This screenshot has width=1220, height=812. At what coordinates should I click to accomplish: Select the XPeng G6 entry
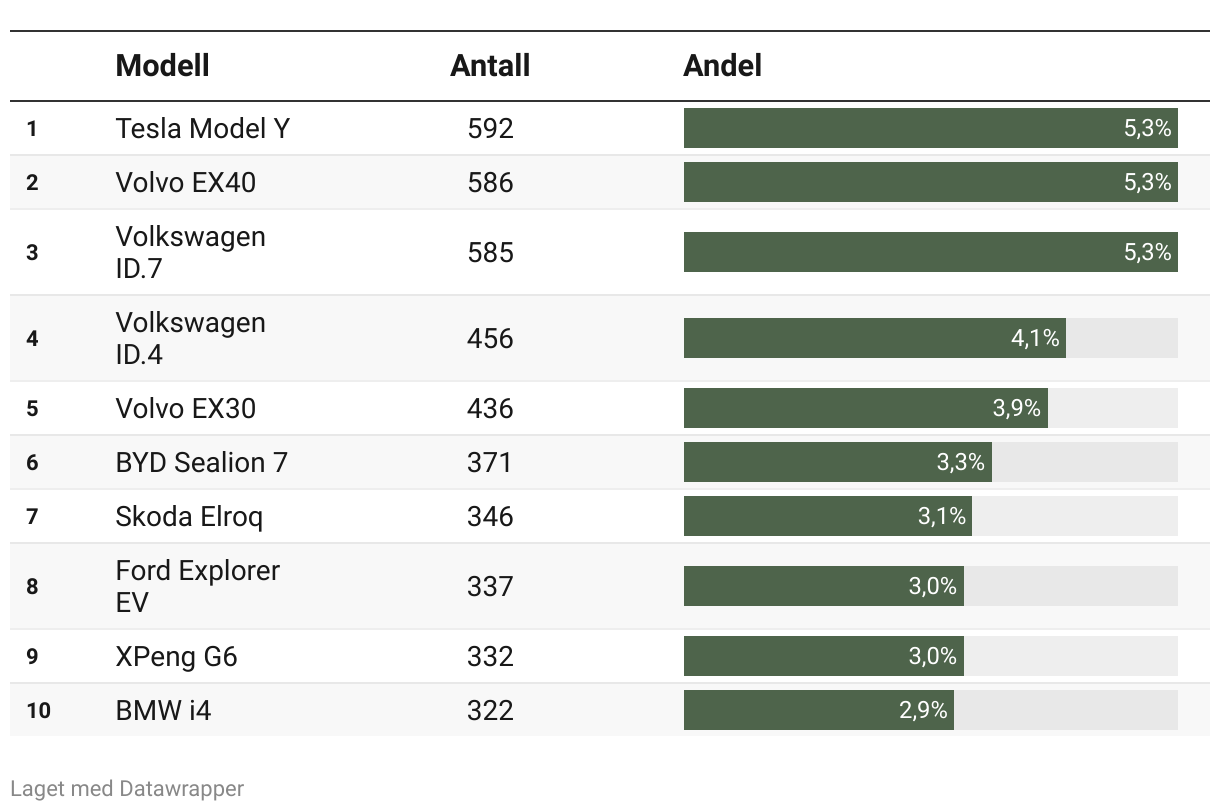coord(176,656)
